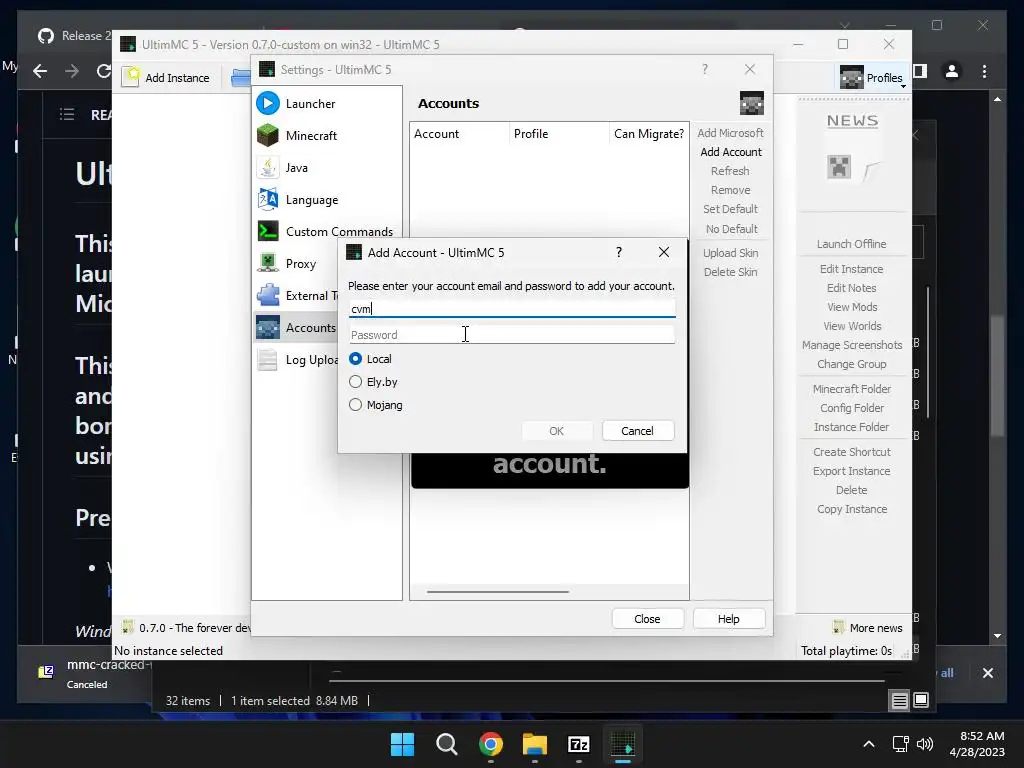Click Add Account in the Accounts panel
The image size is (1024, 768).
tap(731, 152)
